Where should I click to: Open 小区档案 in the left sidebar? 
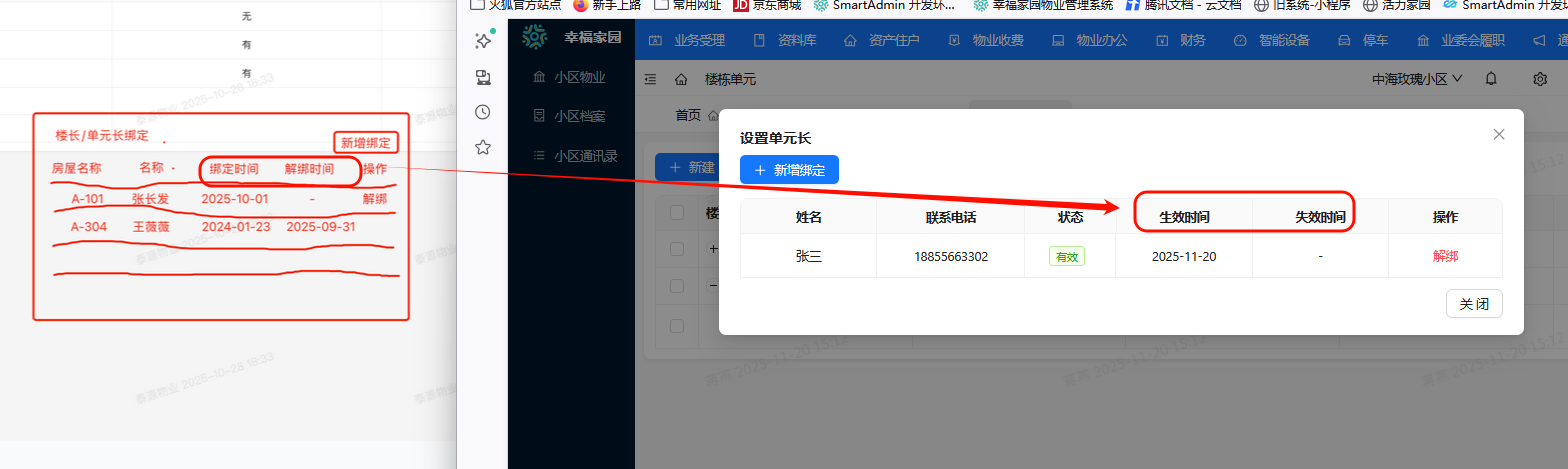pyautogui.click(x=570, y=116)
